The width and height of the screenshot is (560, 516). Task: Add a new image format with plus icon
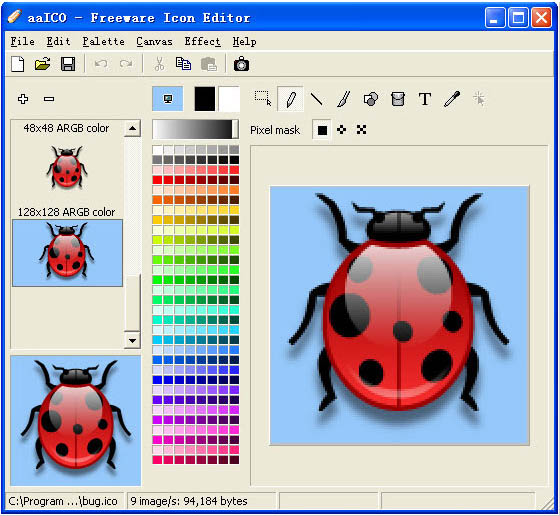pos(23,99)
